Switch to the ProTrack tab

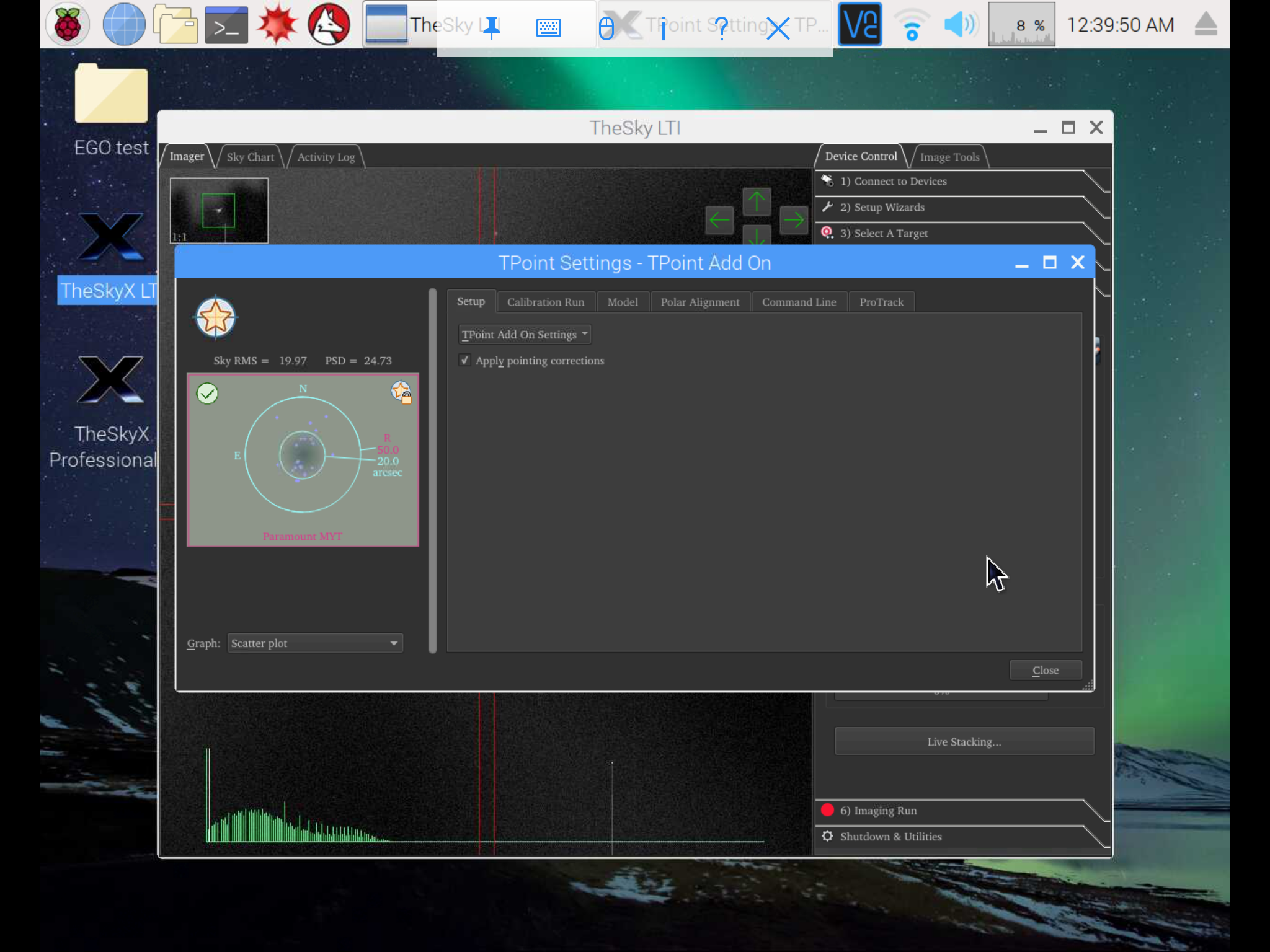pyautogui.click(x=881, y=302)
